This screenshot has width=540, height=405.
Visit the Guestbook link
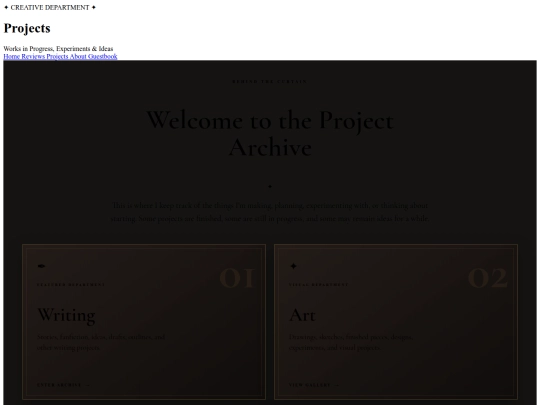103,56
